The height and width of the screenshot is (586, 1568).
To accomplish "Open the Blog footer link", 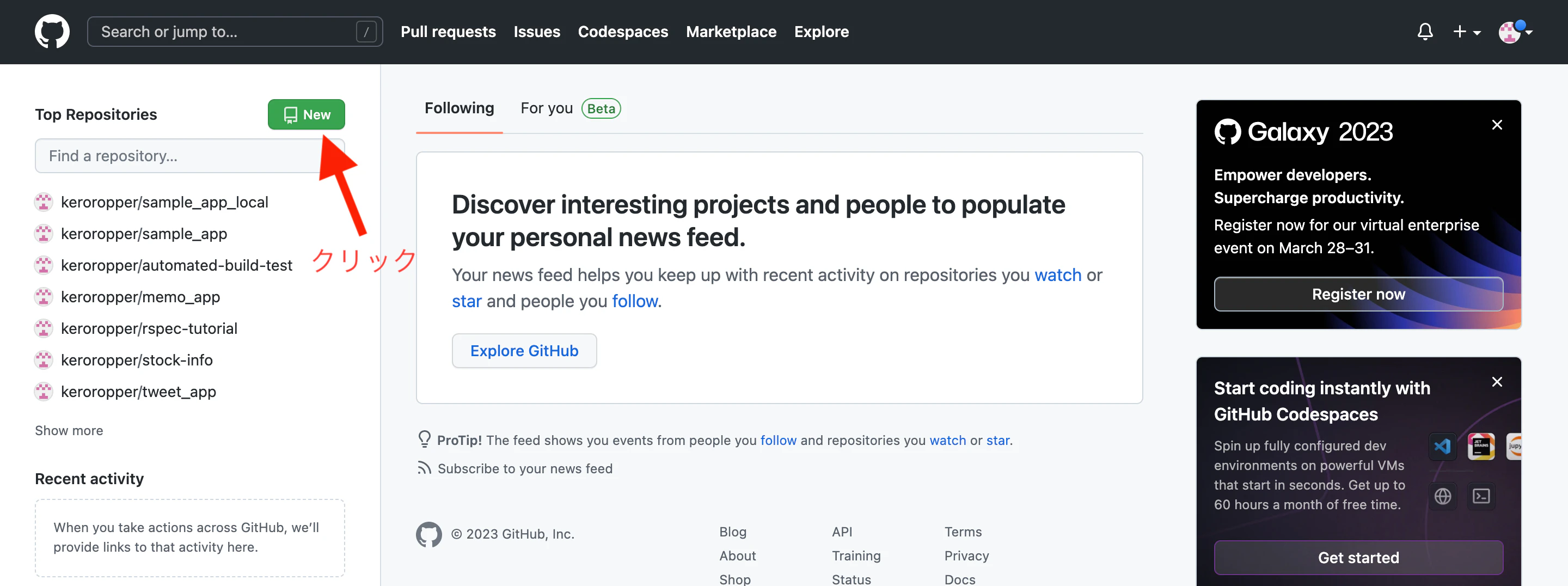I will click(x=732, y=532).
